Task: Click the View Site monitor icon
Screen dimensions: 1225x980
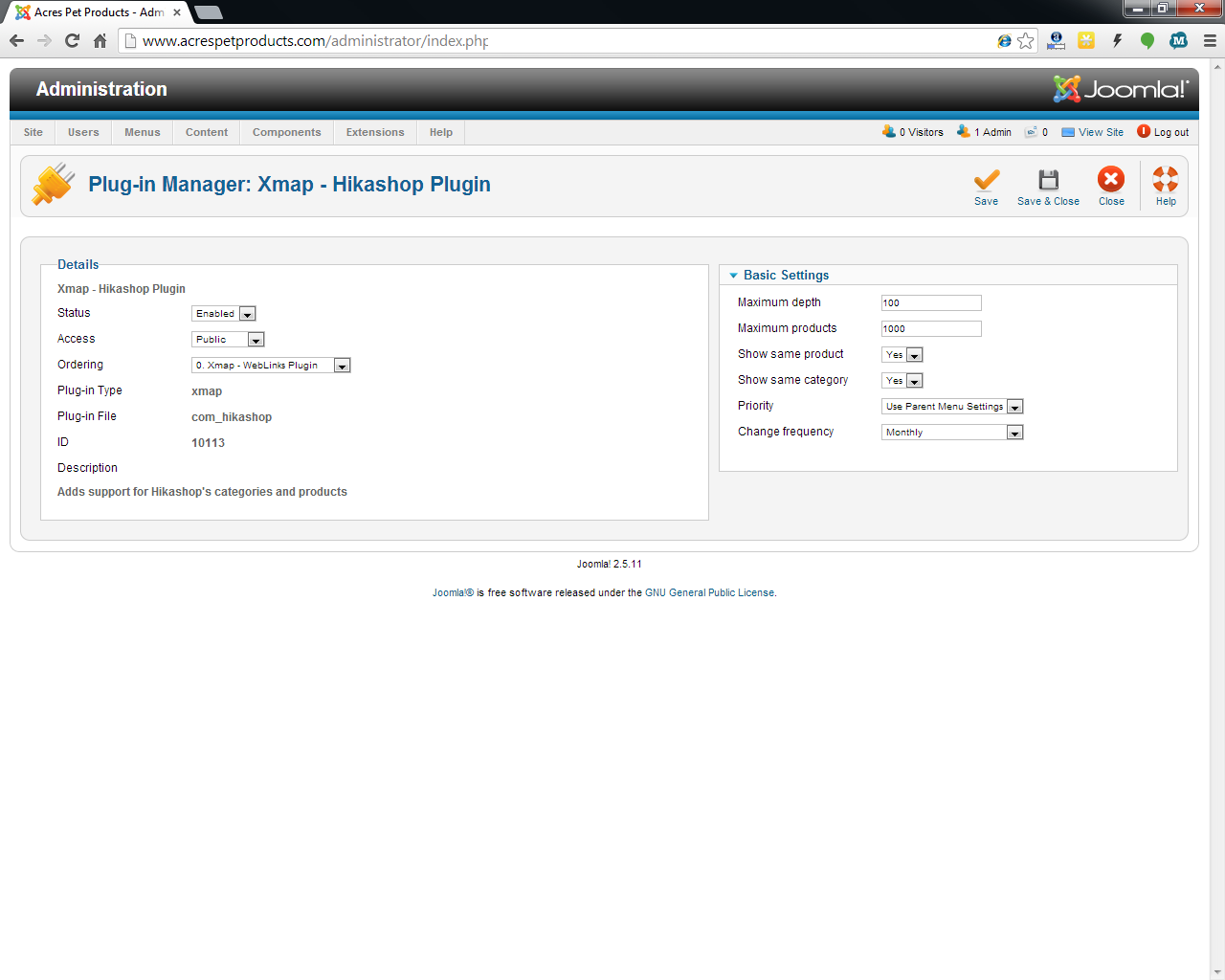Action: click(1068, 132)
